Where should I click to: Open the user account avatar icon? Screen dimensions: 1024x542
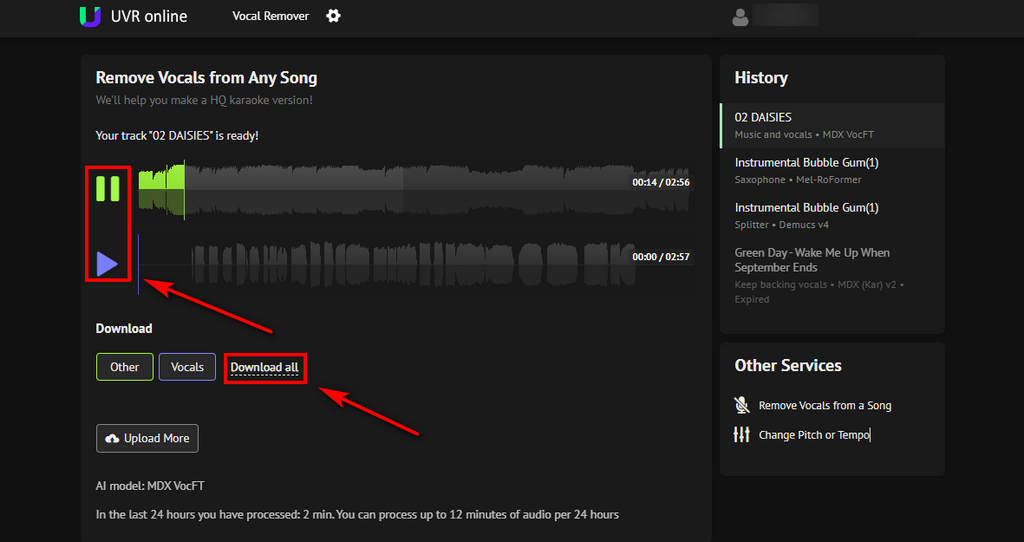740,17
